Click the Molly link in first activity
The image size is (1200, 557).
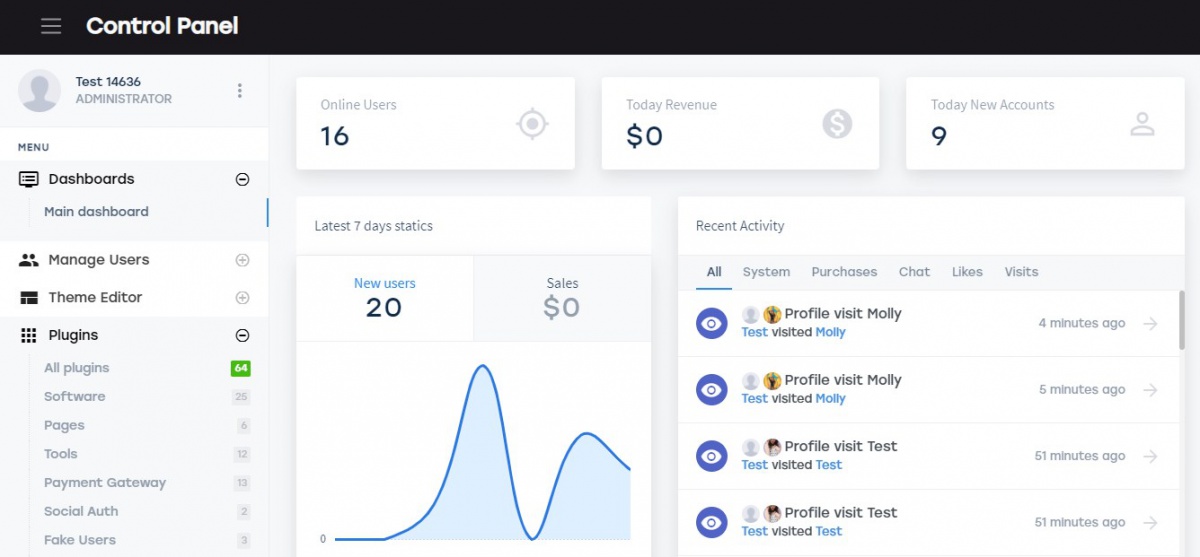click(830, 332)
